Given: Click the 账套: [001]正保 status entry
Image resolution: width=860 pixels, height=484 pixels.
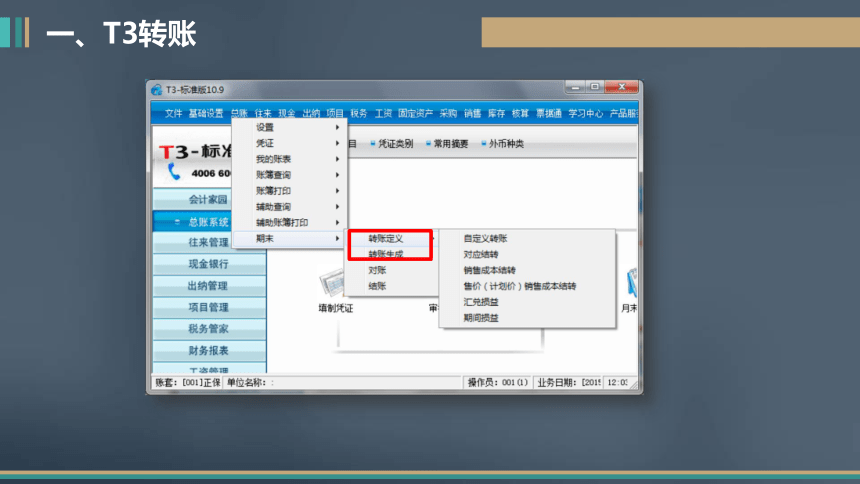Looking at the screenshot, I should (x=187, y=382).
